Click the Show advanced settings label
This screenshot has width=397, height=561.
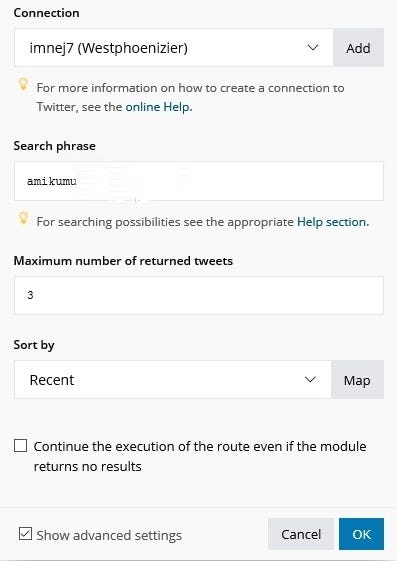pyautogui.click(x=109, y=535)
